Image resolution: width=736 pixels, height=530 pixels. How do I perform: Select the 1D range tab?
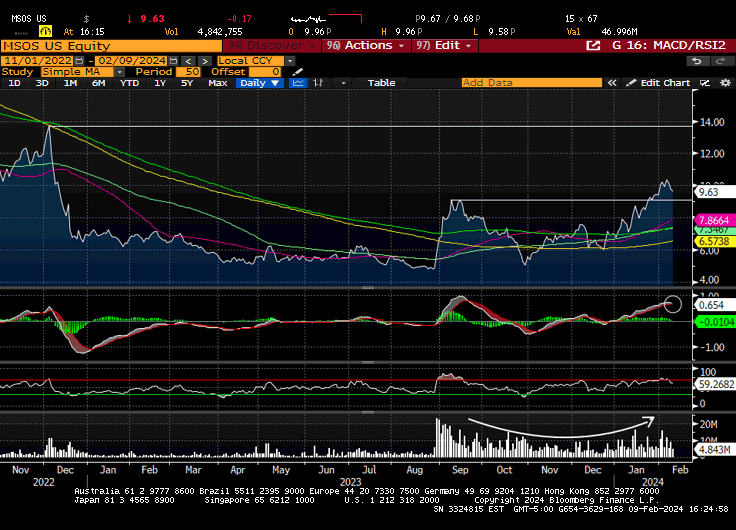[x=15, y=83]
